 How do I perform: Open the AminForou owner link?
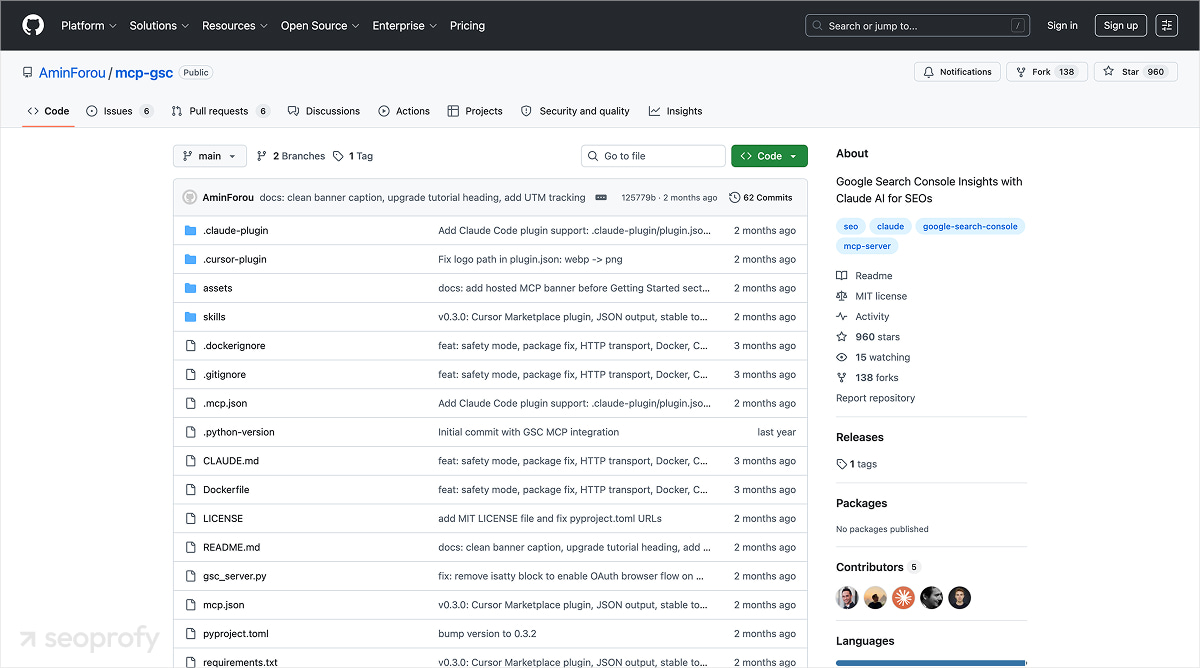72,73
